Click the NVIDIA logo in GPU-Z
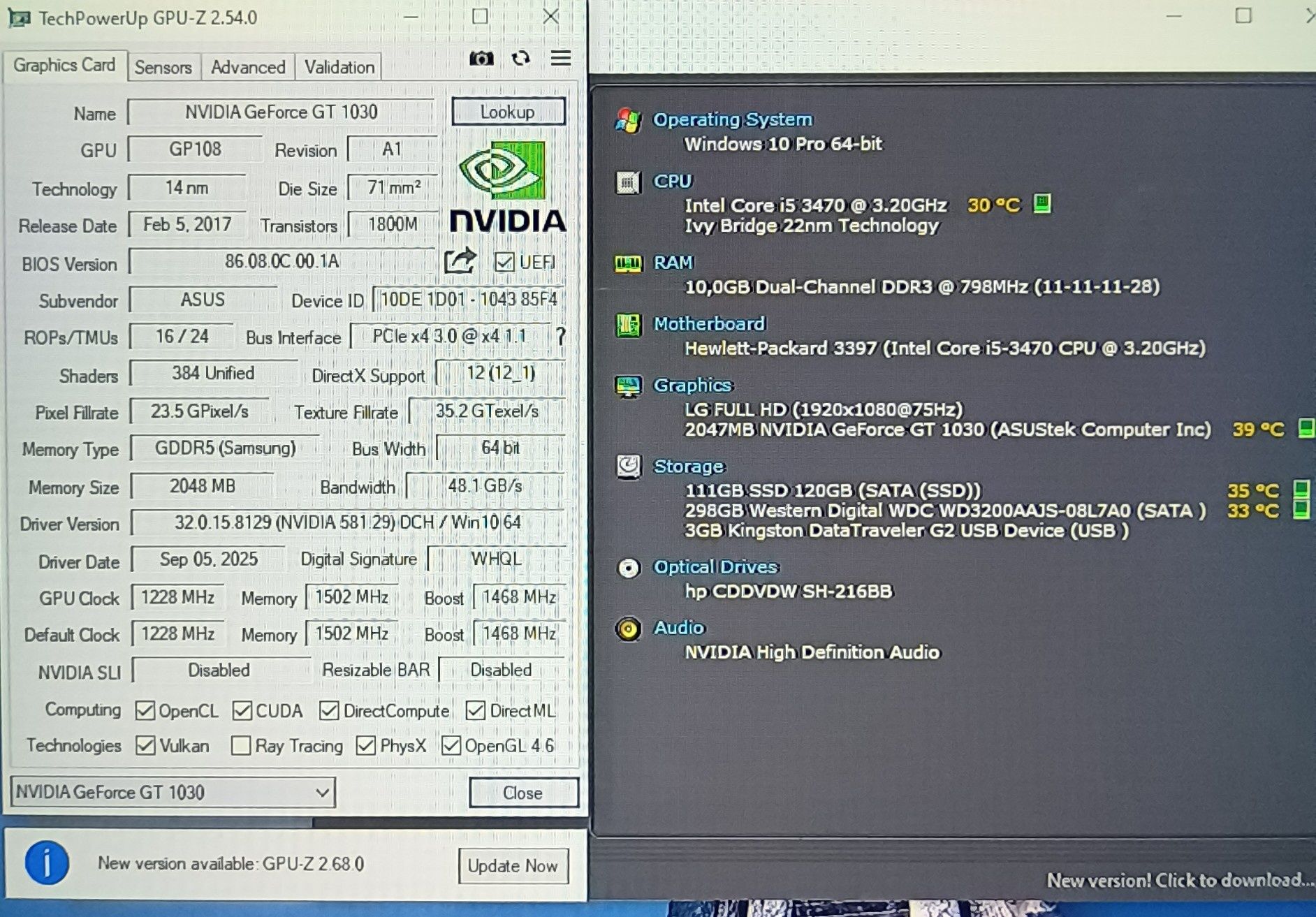 [508, 186]
